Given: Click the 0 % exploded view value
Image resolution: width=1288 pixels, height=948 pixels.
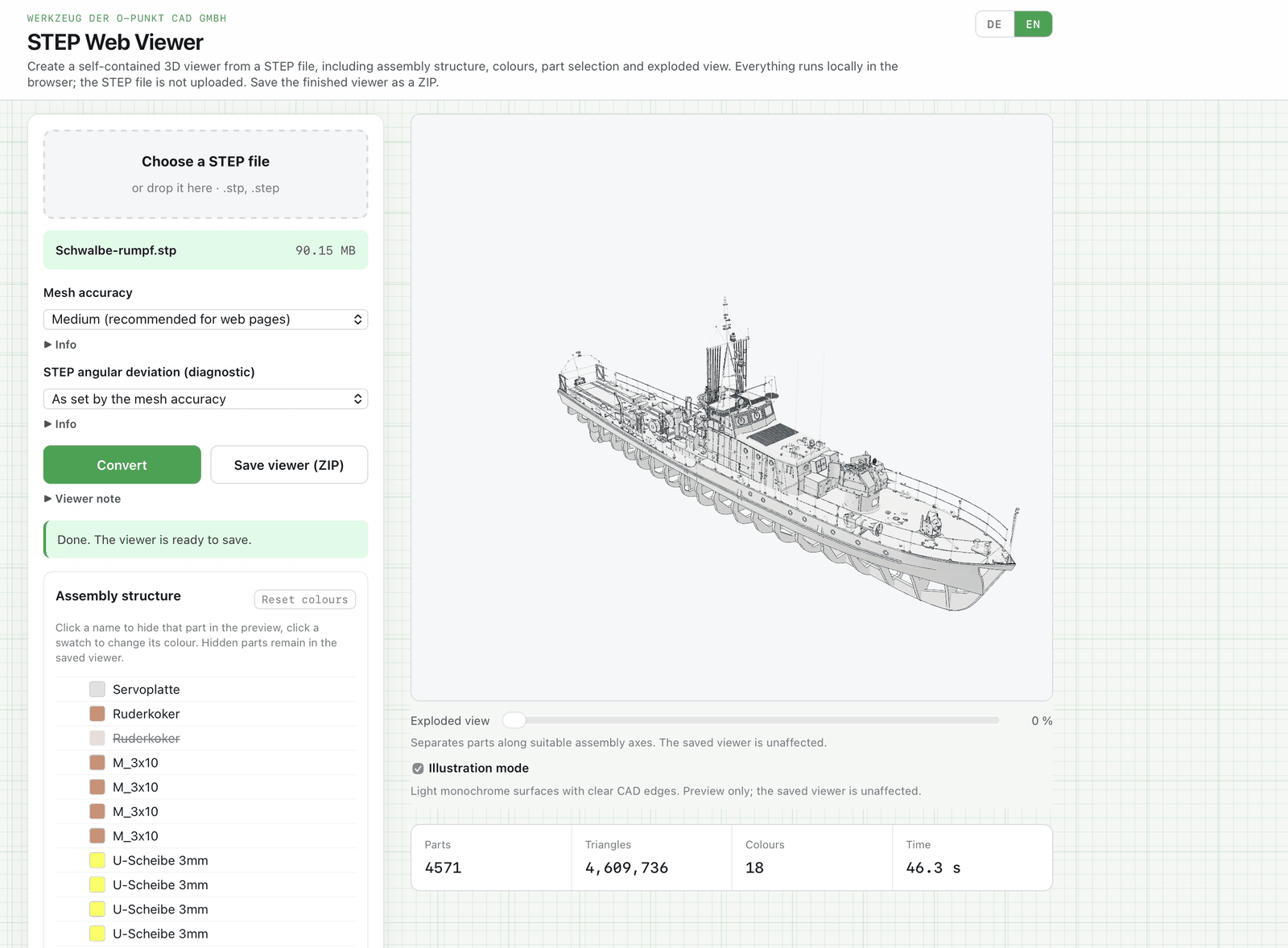Looking at the screenshot, I should click(x=1042, y=721).
